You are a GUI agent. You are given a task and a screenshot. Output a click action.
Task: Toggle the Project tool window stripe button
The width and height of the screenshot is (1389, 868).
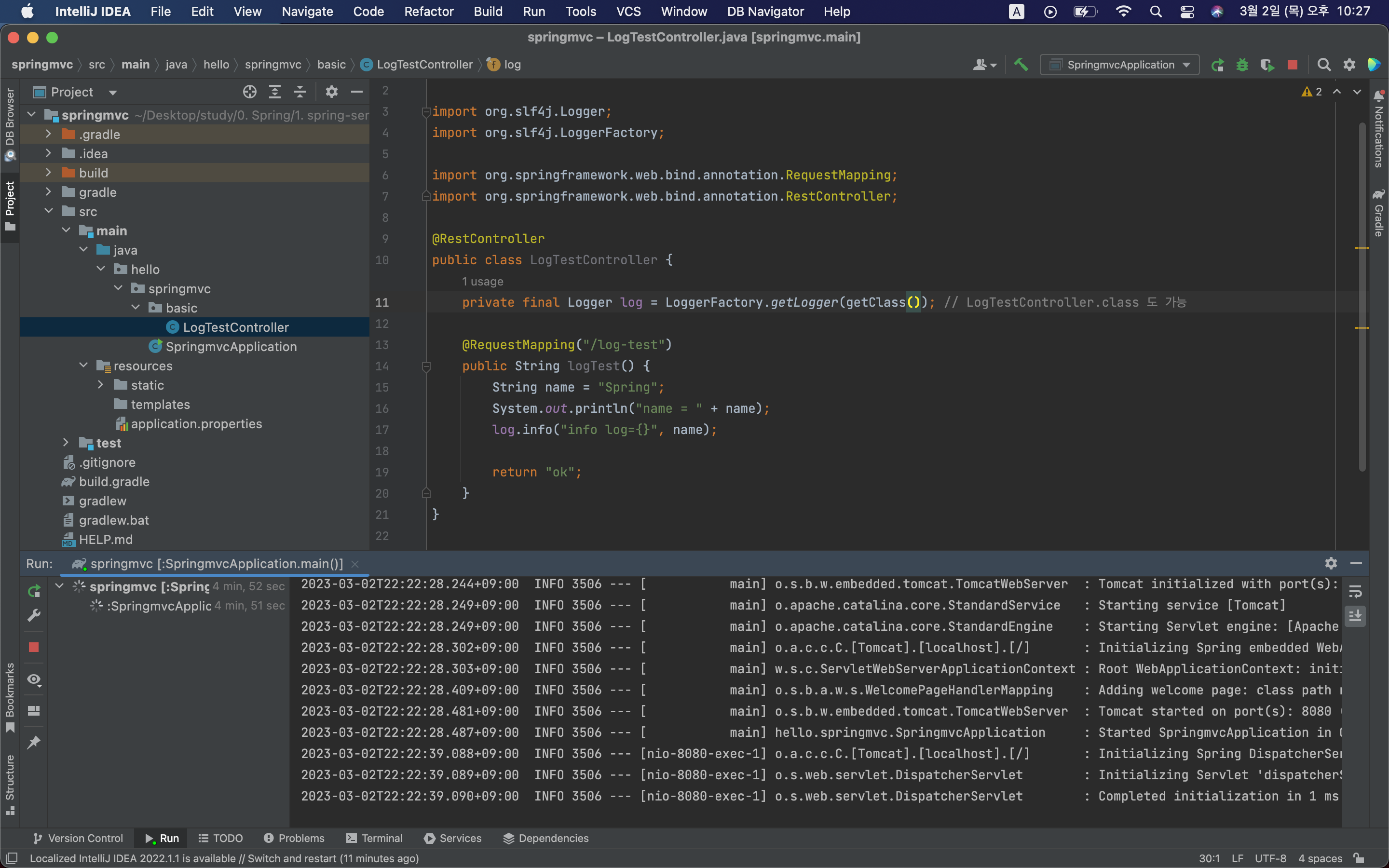tap(10, 207)
